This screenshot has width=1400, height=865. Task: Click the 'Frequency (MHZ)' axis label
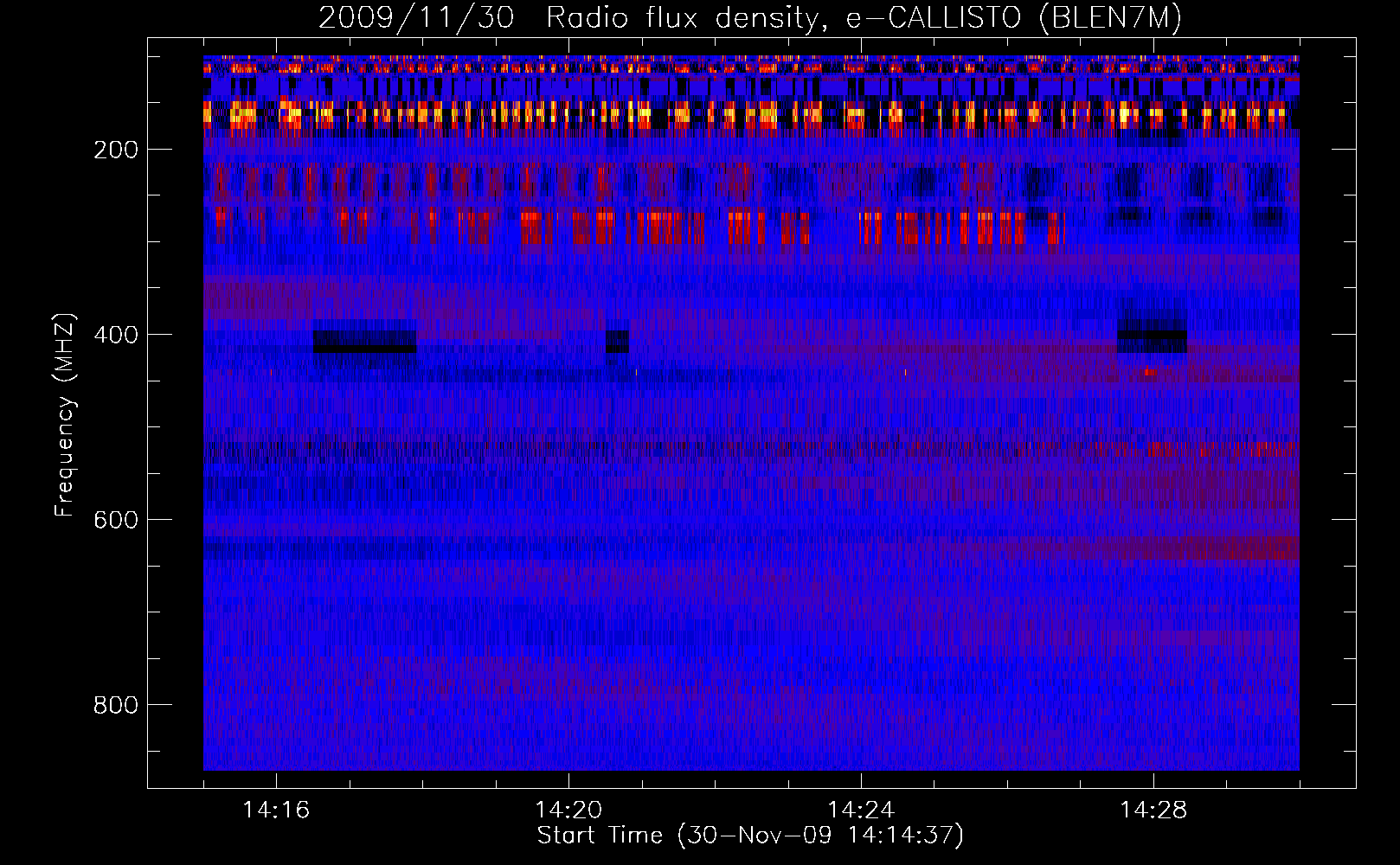65,415
